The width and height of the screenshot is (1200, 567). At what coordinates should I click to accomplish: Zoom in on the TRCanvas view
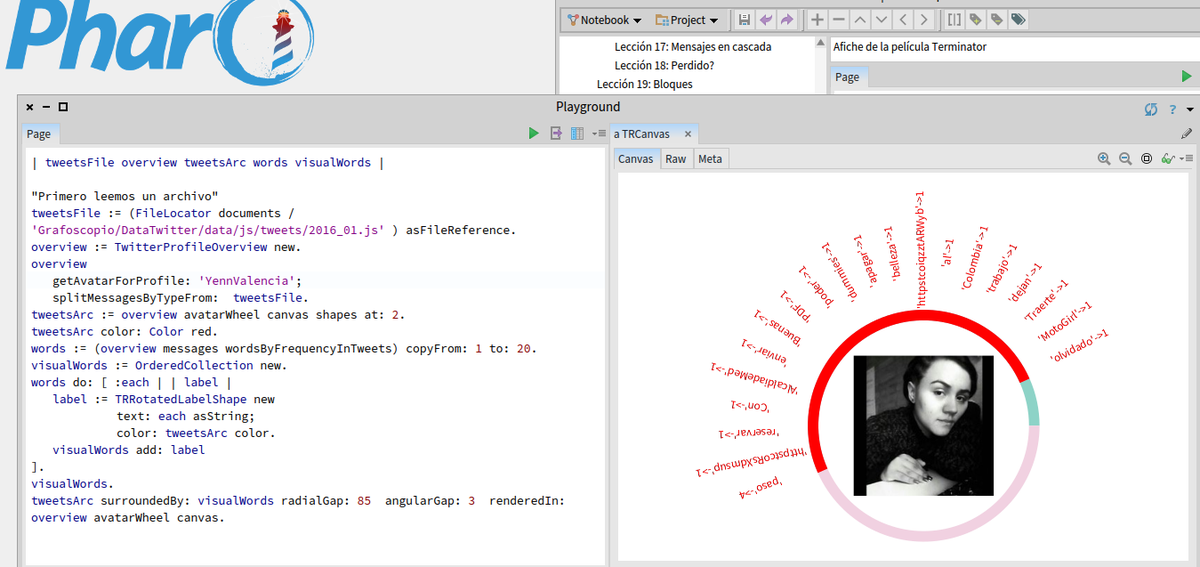click(x=1104, y=158)
